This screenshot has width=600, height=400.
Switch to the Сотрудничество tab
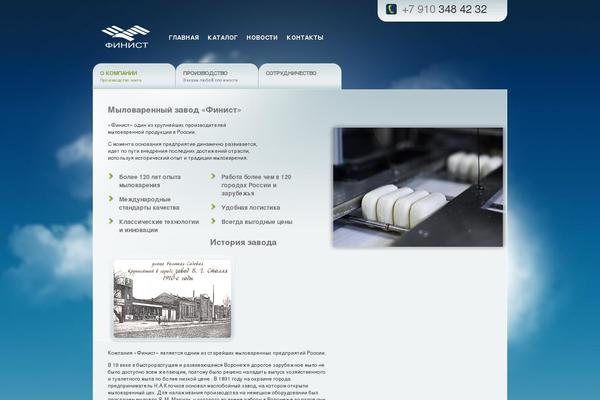(300, 76)
